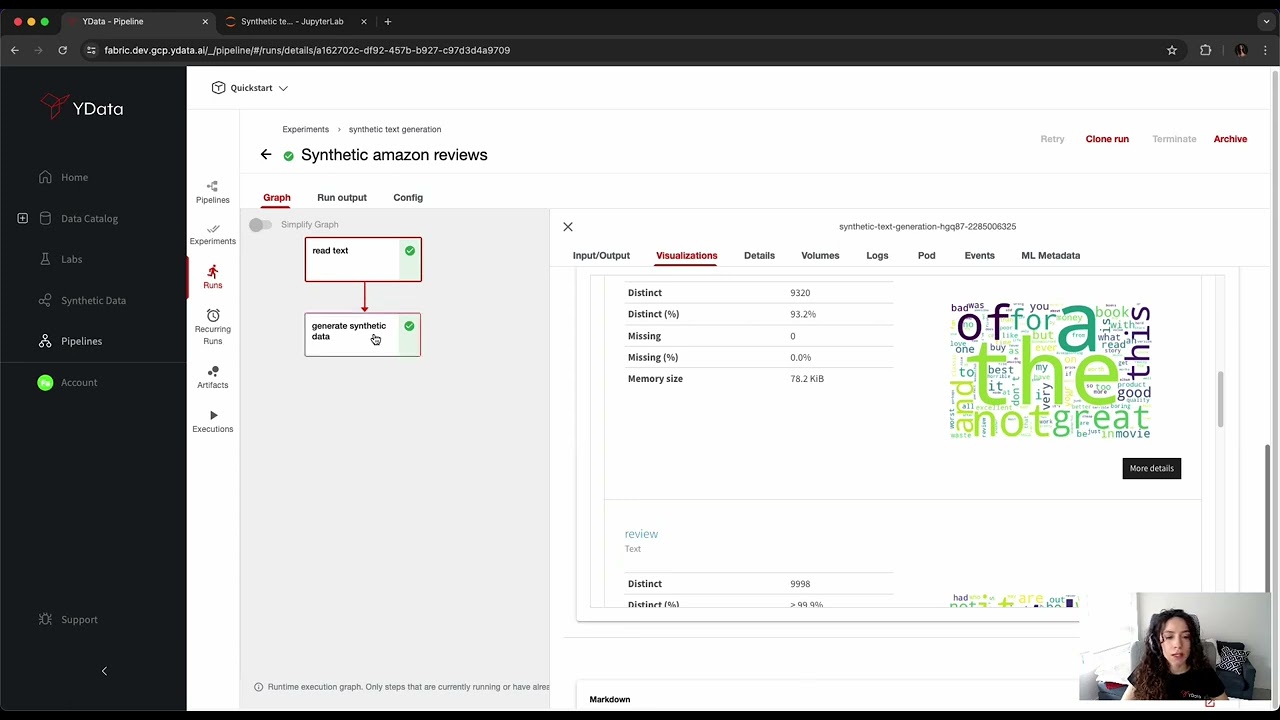This screenshot has height=720, width=1280.
Task: Collapse the left sidebar with chevron
Action: coord(104,671)
